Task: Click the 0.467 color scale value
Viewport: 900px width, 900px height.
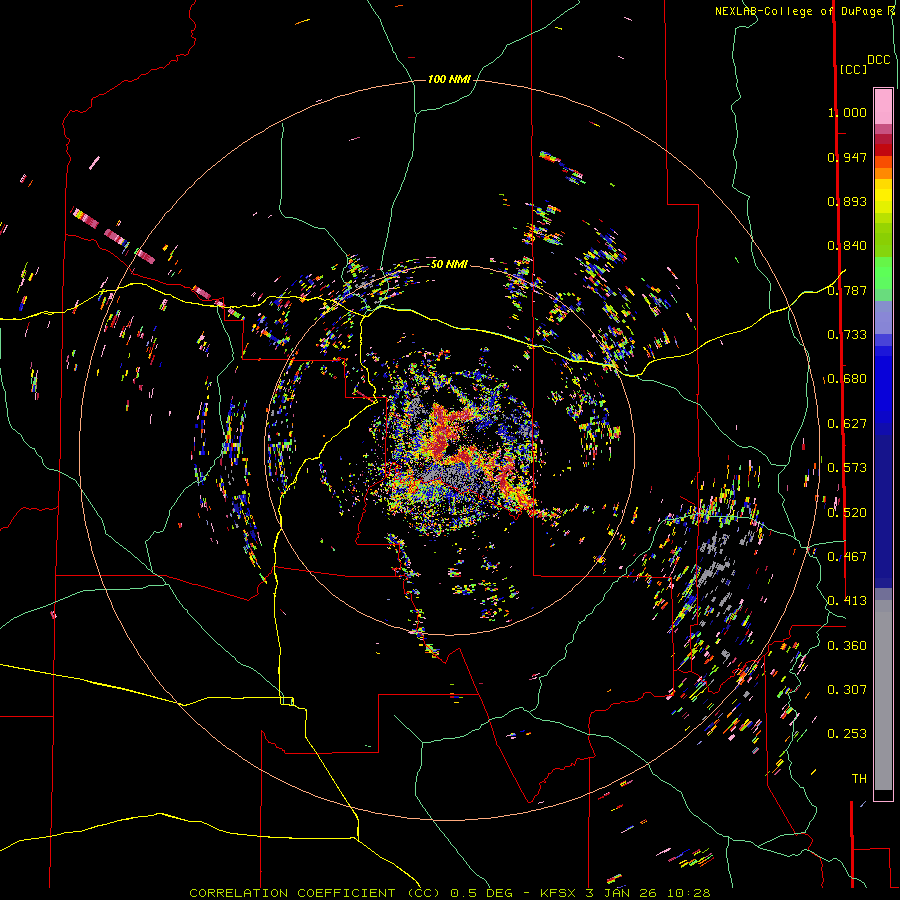Action: pyautogui.click(x=847, y=557)
